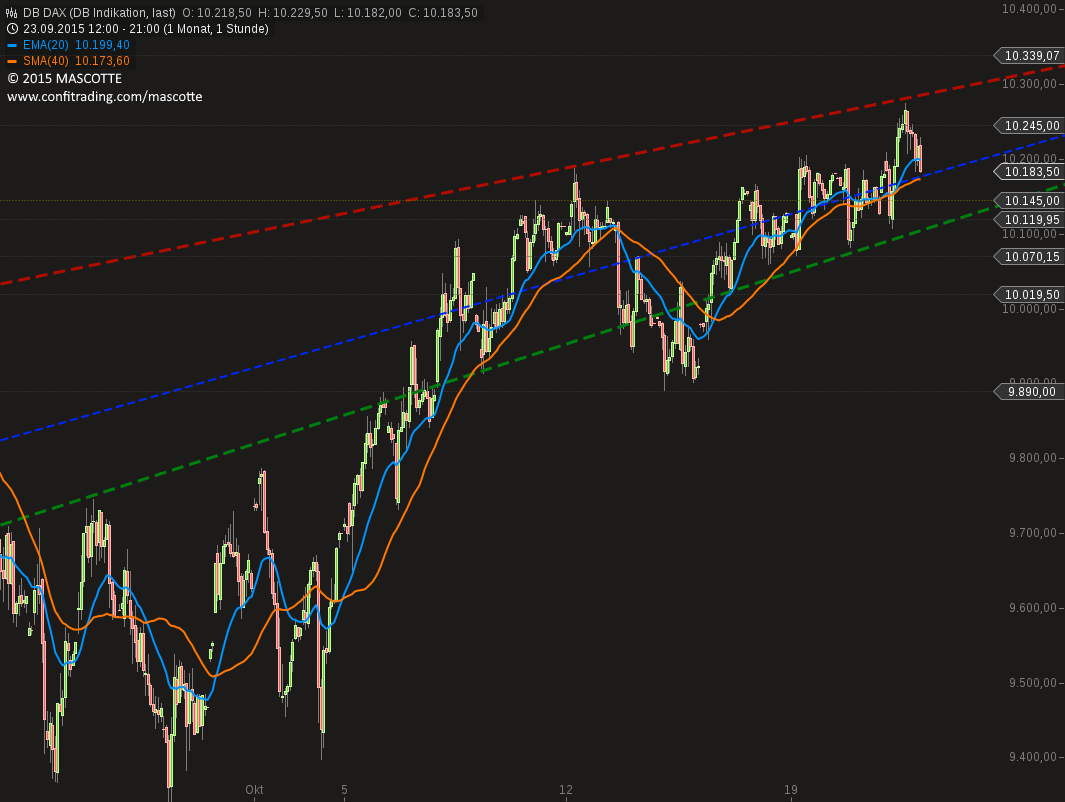
Task: Click the high value H: 10.229,50
Action: click(x=293, y=13)
